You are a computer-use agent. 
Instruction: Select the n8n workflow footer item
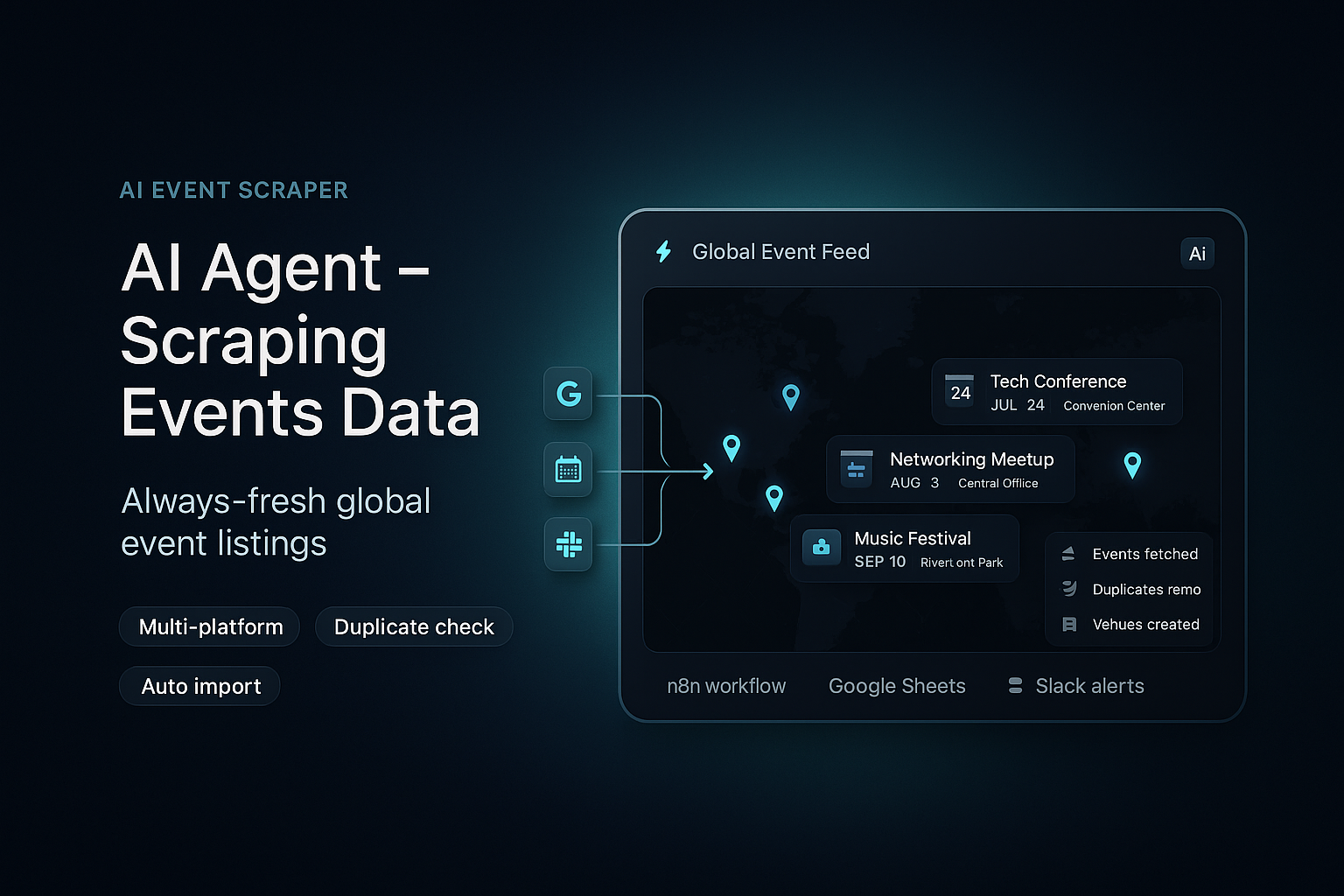[x=726, y=686]
